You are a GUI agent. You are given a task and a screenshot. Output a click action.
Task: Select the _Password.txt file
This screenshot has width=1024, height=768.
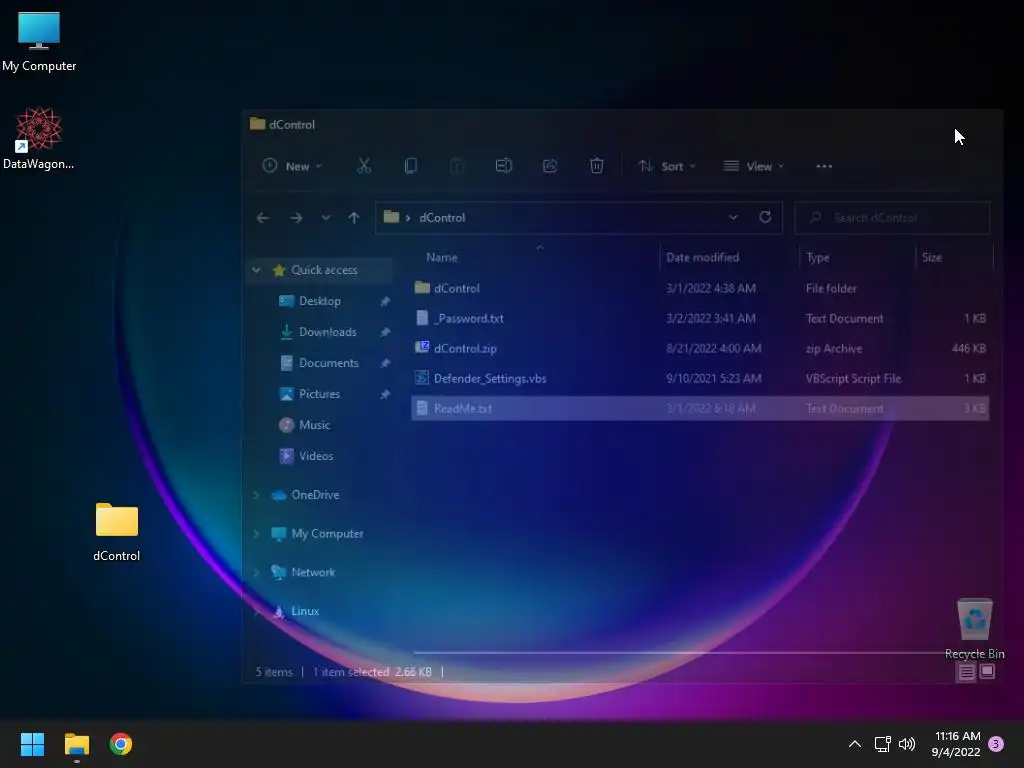(700, 318)
